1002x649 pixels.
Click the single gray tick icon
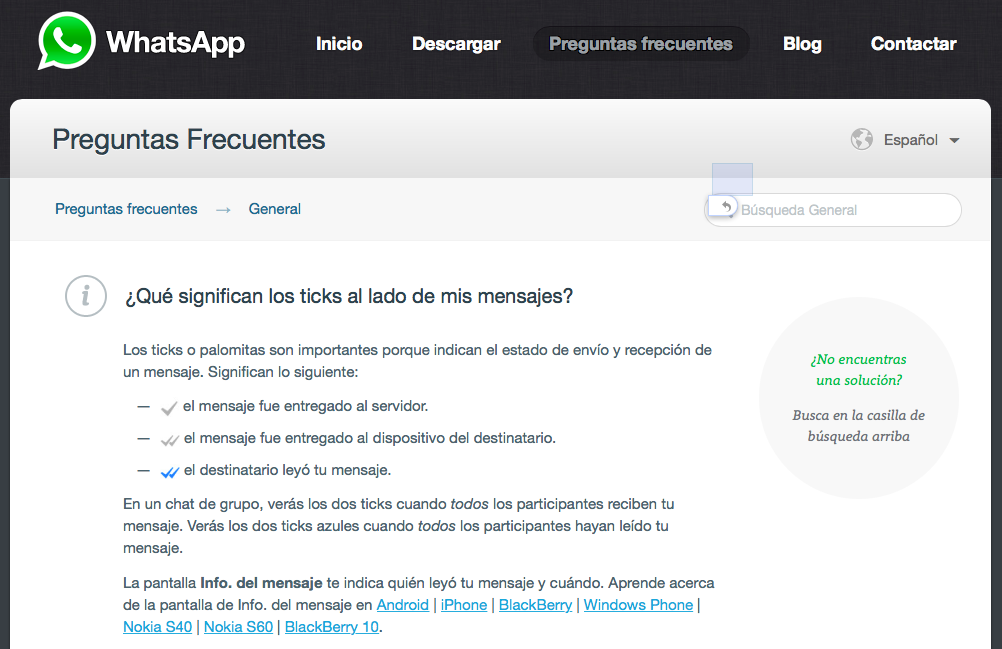pos(169,407)
